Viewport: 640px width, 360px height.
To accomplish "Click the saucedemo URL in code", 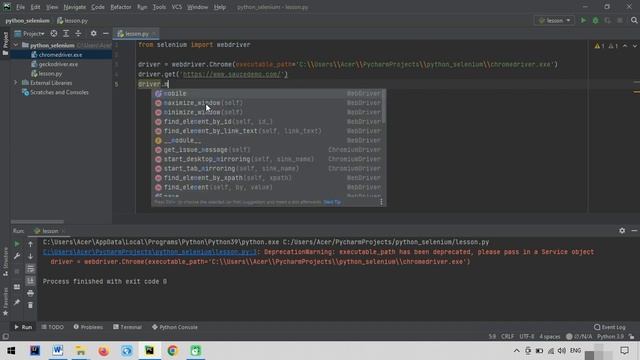I will click(233, 74).
